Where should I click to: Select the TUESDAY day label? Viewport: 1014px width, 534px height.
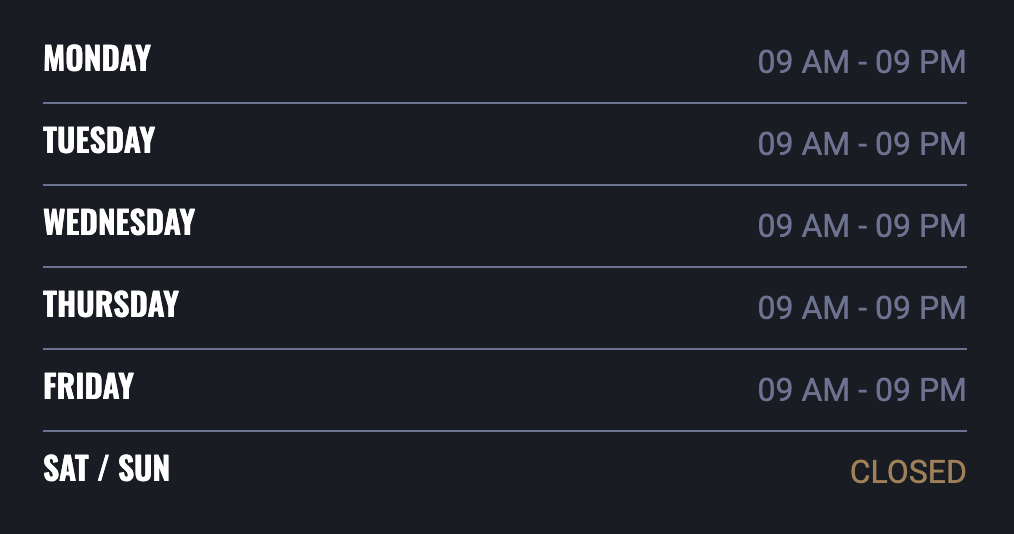point(99,141)
